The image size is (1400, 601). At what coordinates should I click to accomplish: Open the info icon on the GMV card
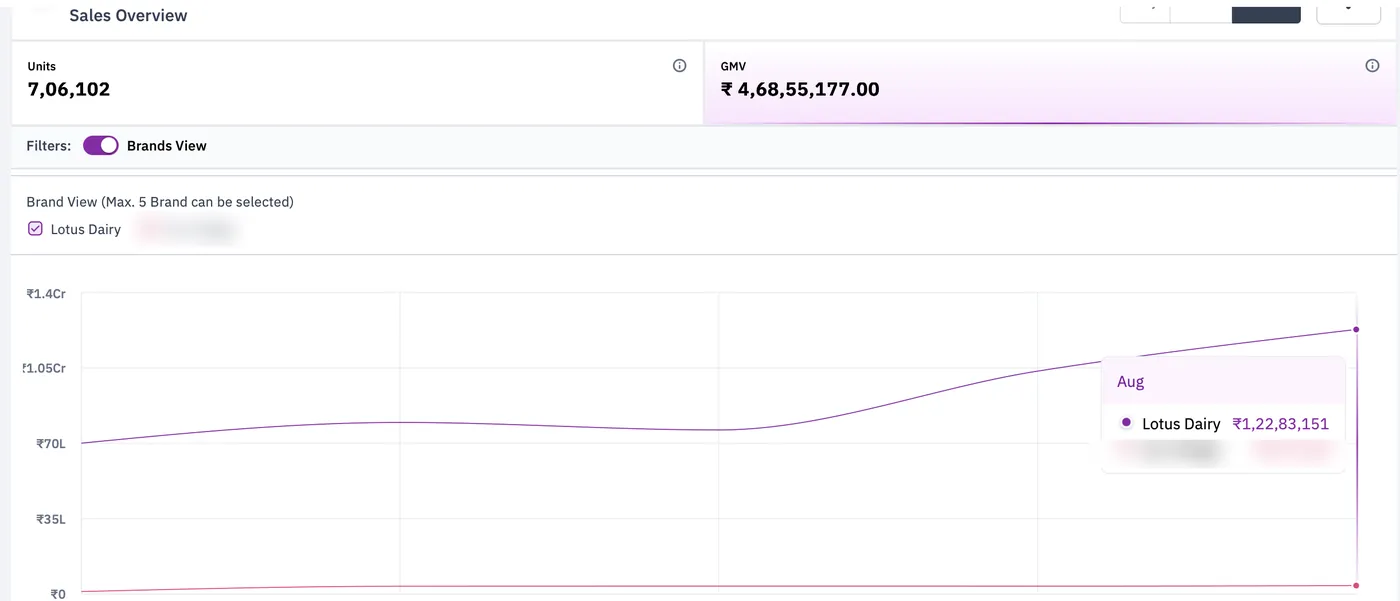[x=1372, y=66]
